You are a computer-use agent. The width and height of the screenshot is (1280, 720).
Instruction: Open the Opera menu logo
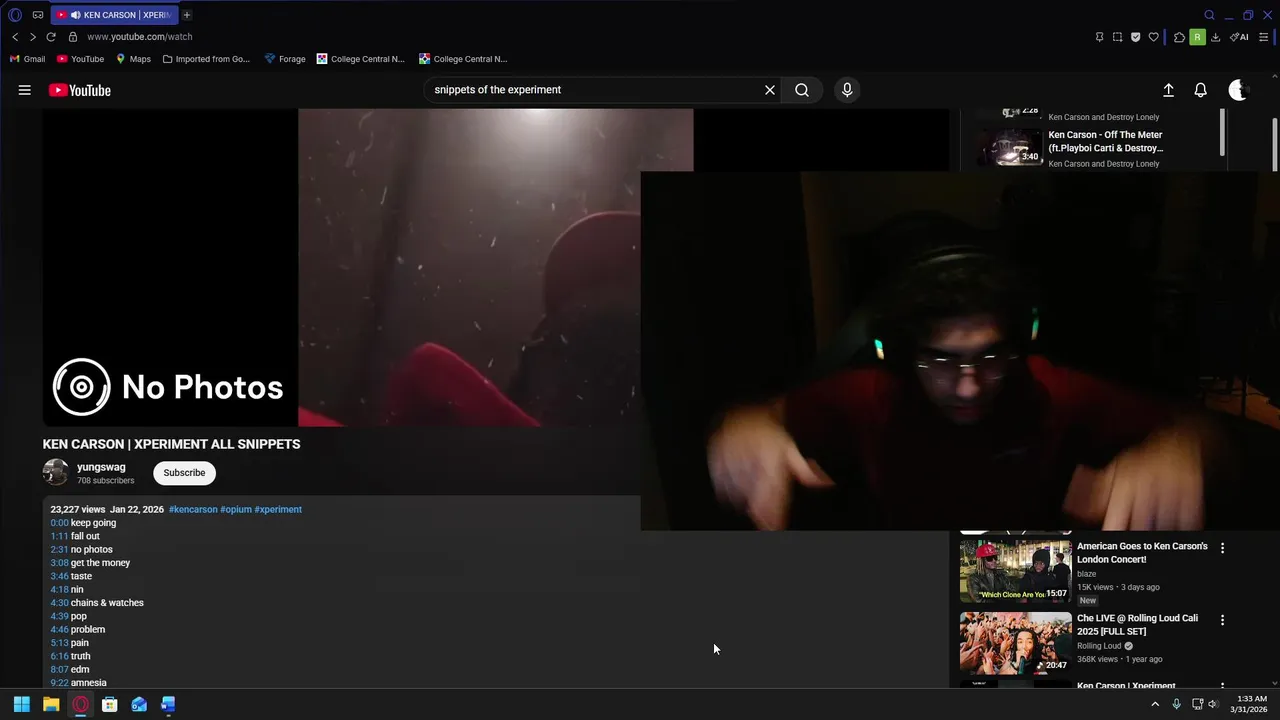point(15,15)
